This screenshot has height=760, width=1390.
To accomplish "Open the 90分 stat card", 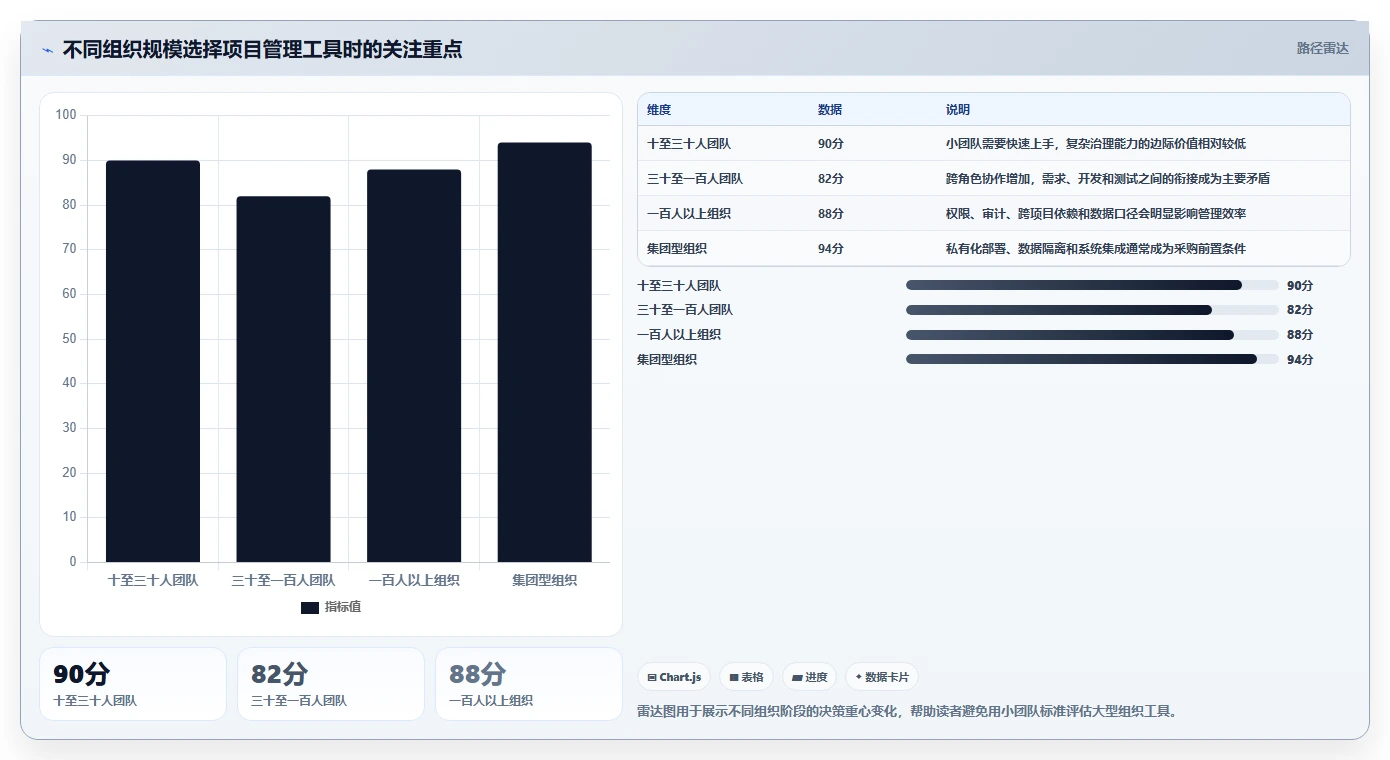I will coord(133,684).
